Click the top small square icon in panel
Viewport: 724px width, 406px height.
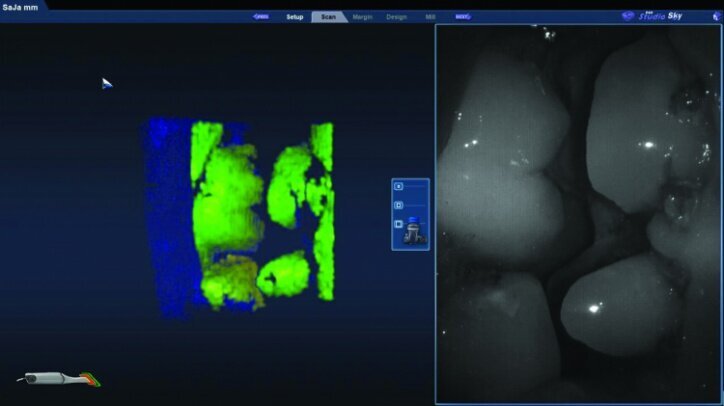click(x=399, y=186)
